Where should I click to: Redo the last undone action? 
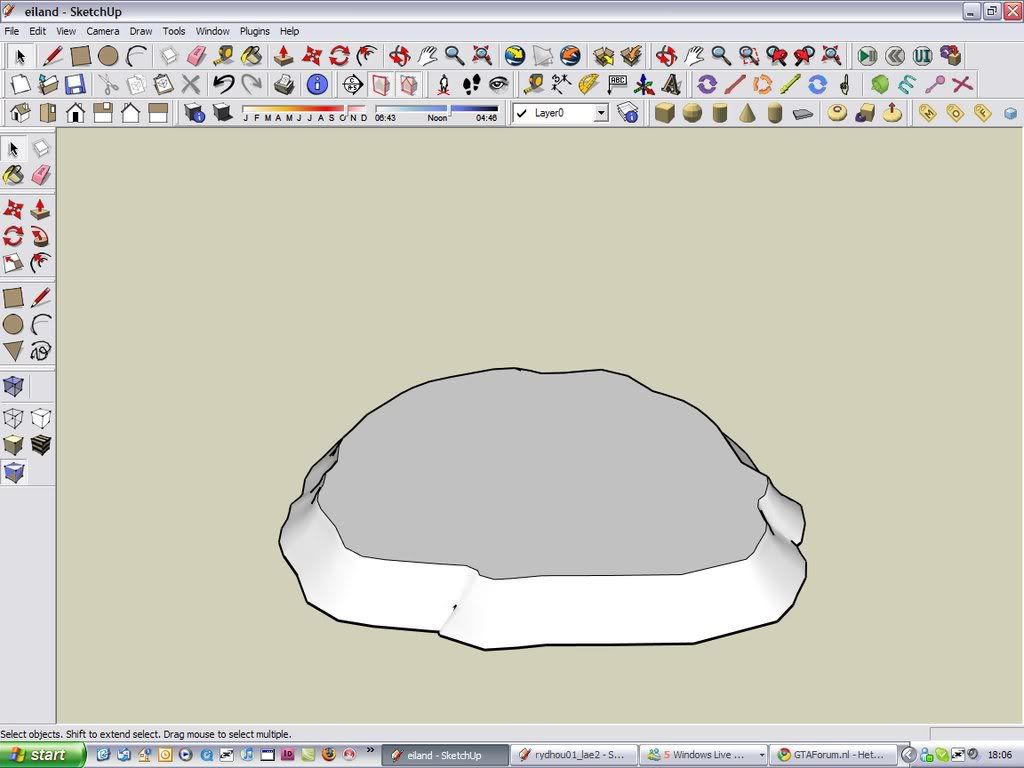pos(251,84)
